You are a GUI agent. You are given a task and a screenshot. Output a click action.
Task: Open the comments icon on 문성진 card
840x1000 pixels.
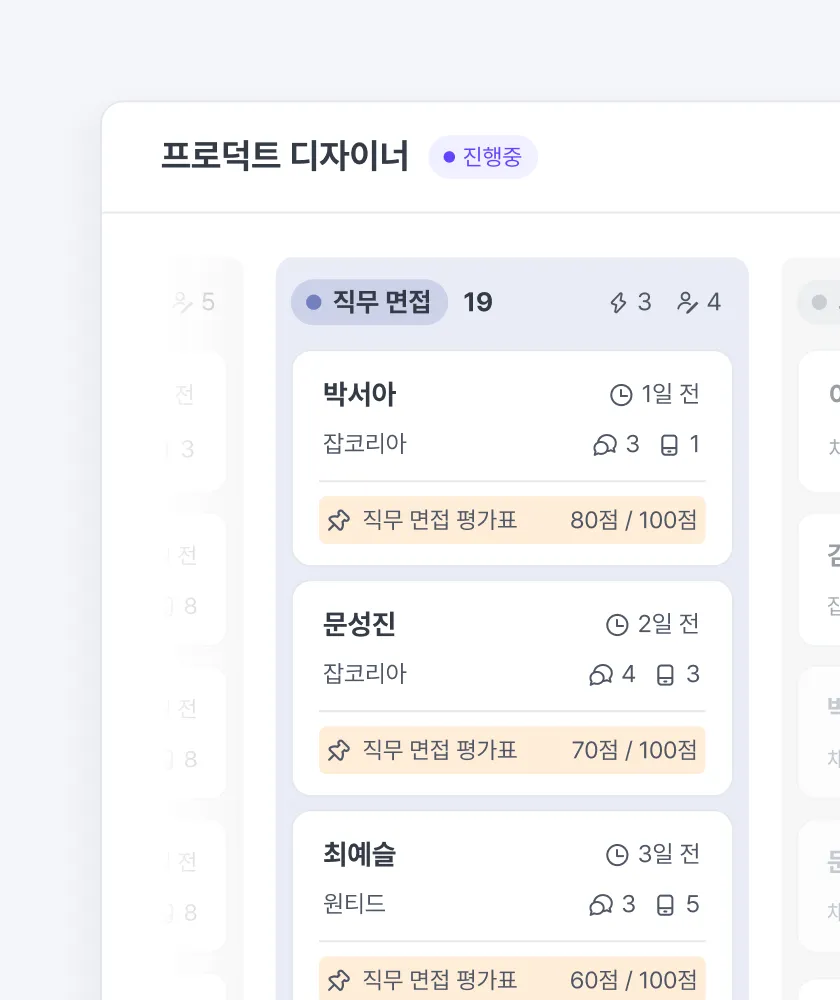click(x=601, y=674)
